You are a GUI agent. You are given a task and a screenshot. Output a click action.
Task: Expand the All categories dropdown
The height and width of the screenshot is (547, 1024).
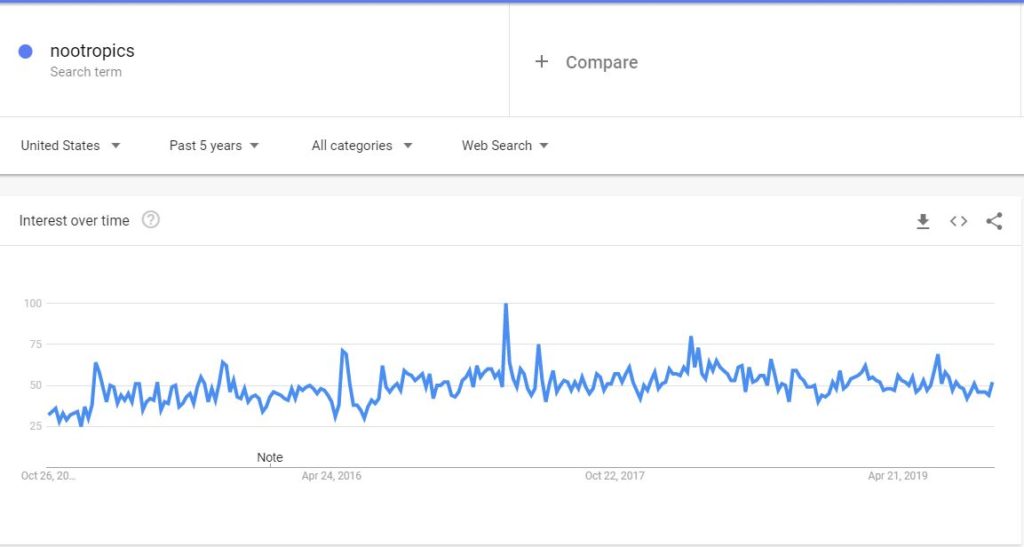click(362, 146)
